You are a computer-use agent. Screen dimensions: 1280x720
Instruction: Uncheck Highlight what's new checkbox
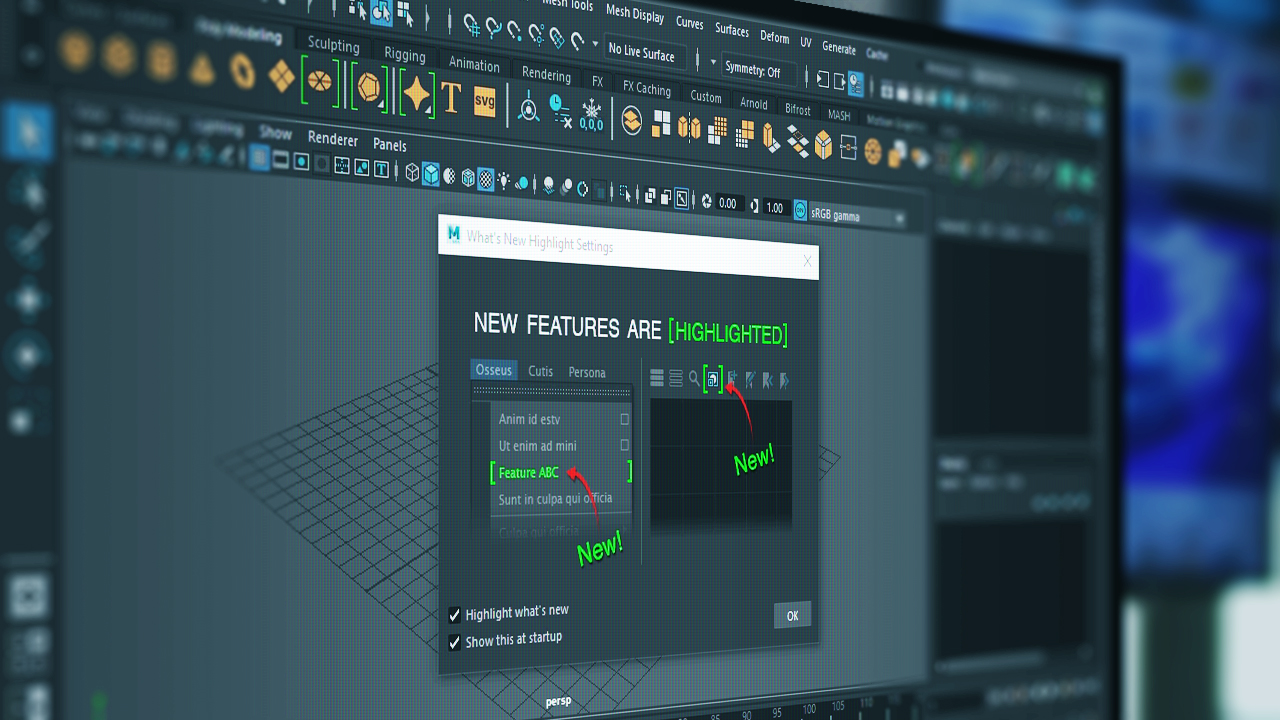(x=454, y=615)
